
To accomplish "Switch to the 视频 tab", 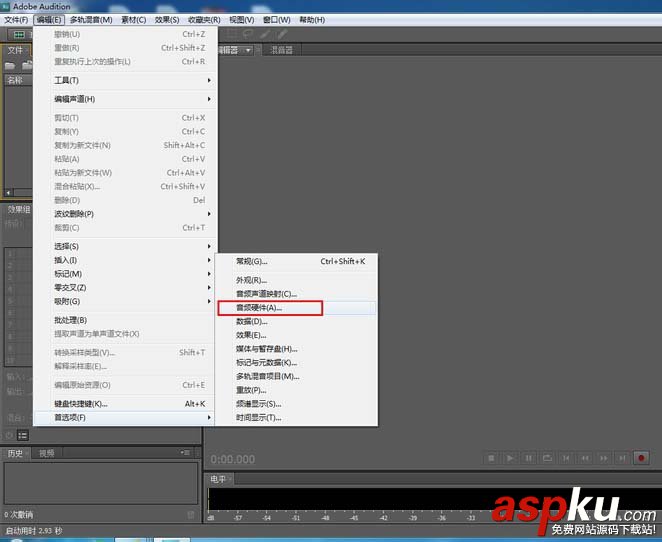I will (x=46, y=453).
